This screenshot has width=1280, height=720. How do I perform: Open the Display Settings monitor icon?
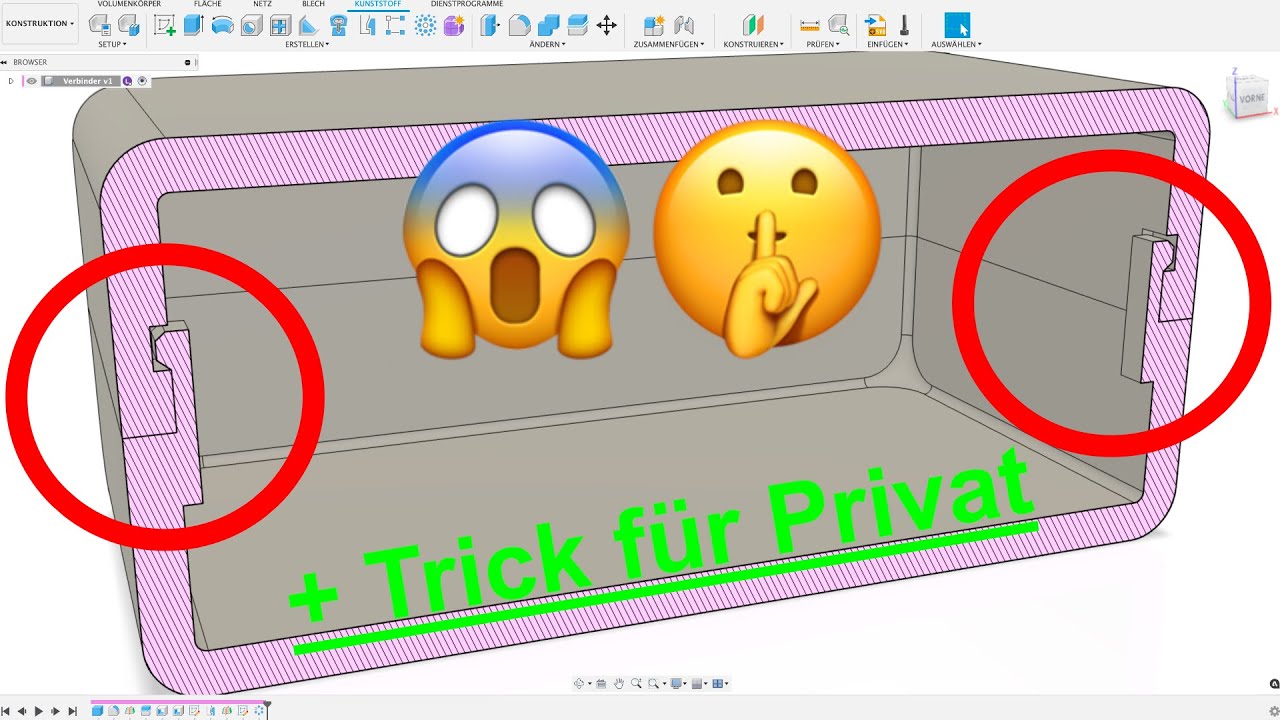[x=677, y=684]
